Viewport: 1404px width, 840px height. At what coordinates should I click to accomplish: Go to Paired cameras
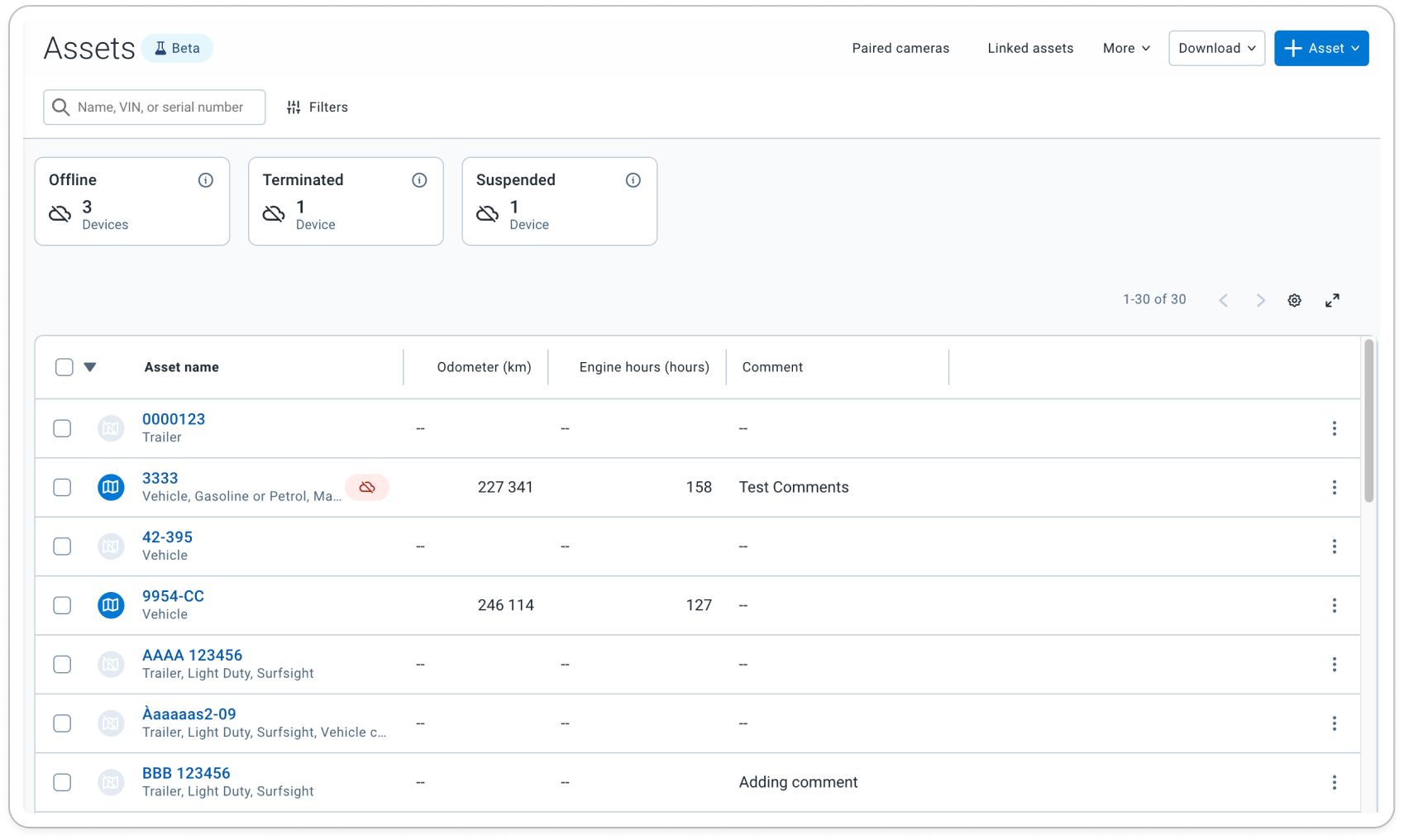[900, 48]
